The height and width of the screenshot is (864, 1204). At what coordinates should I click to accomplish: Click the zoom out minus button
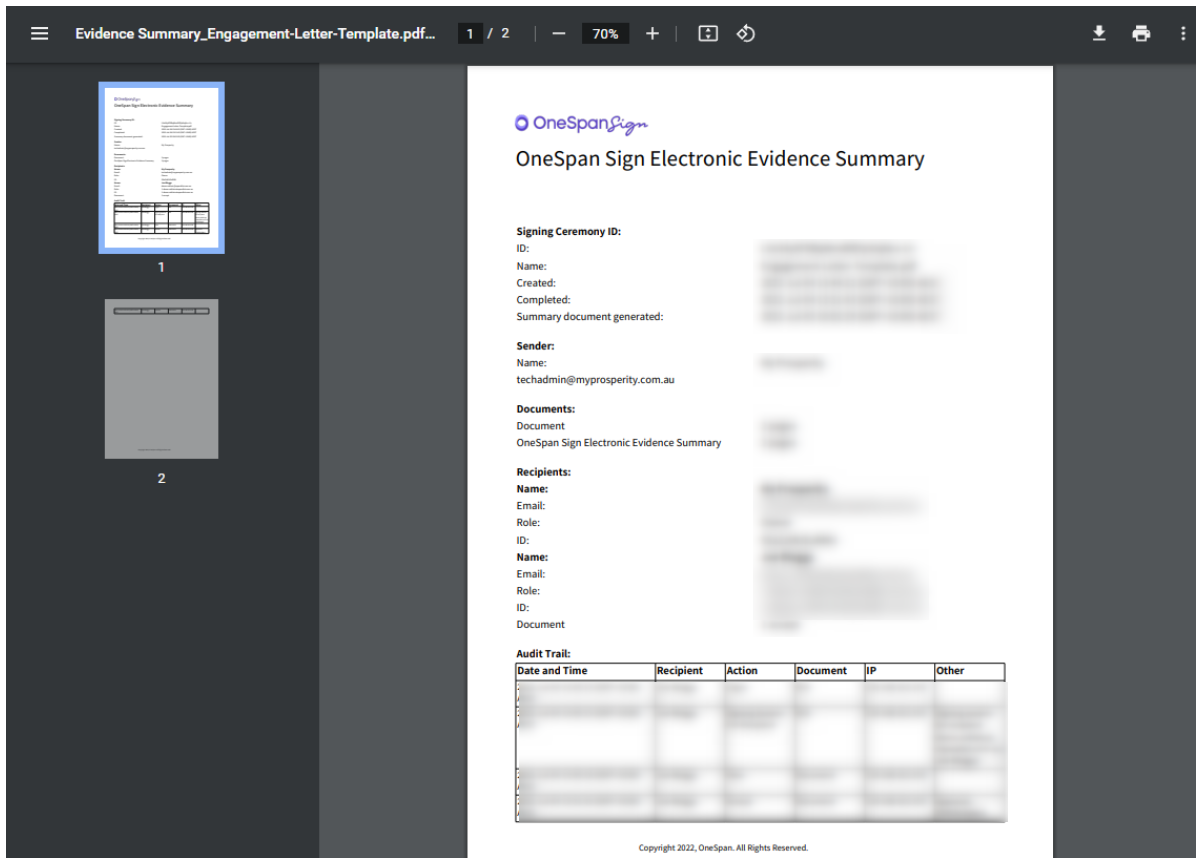tap(558, 33)
